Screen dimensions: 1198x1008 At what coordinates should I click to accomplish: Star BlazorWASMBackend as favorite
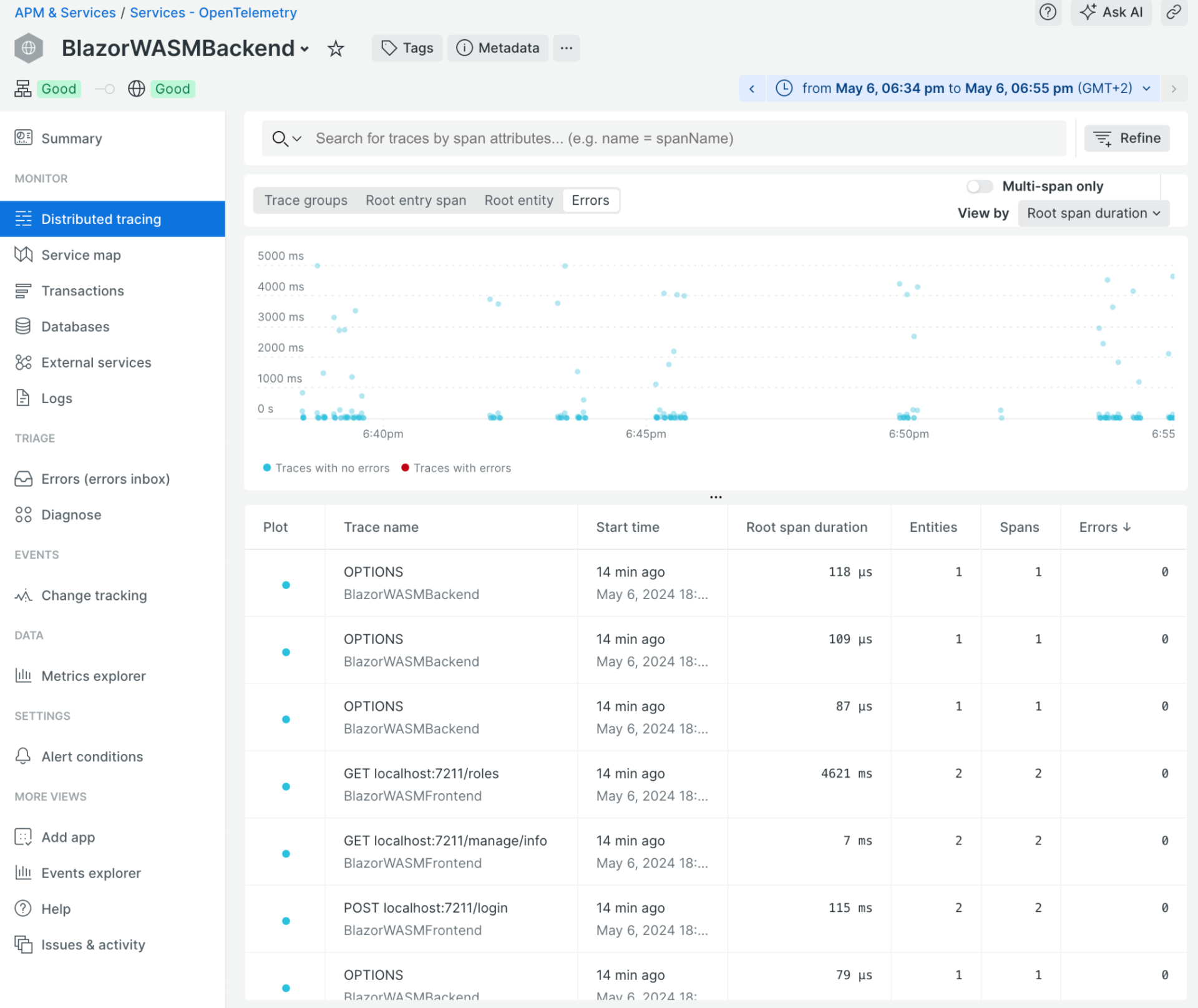(x=336, y=48)
